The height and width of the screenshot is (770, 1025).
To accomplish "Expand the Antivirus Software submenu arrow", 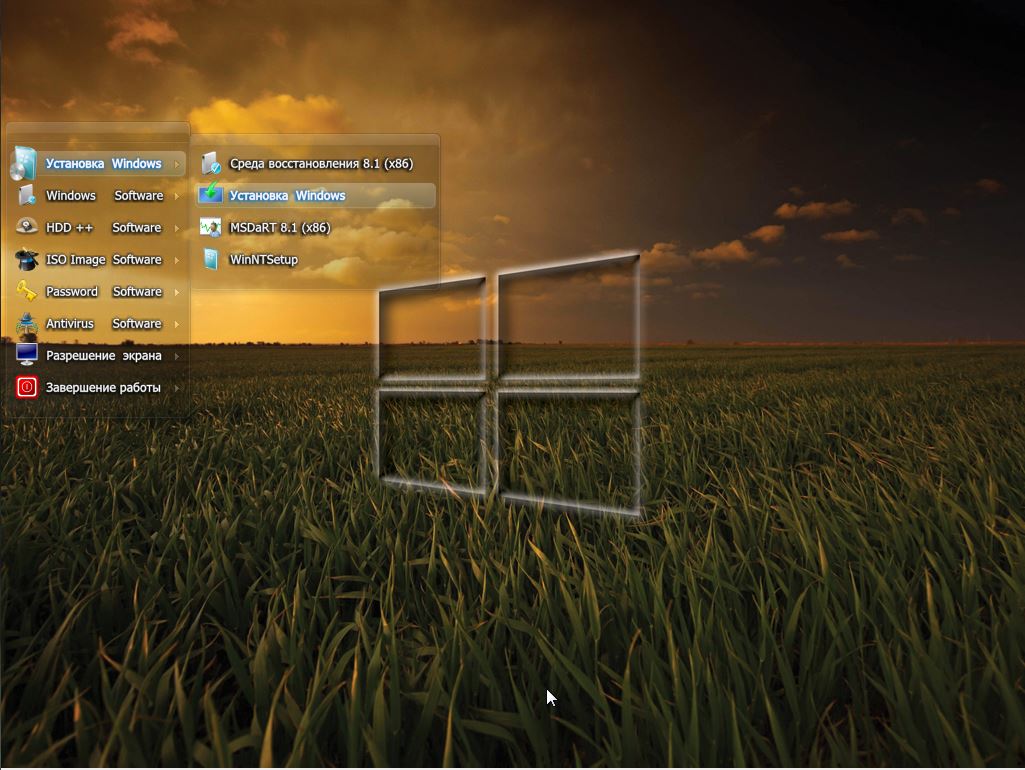I will pos(176,324).
